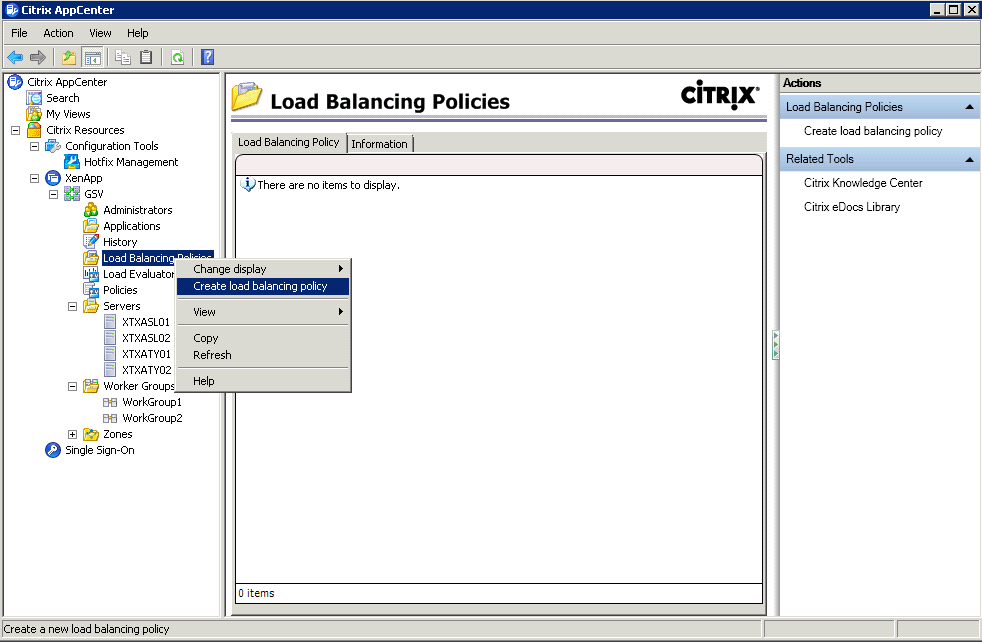982x642 pixels.
Task: Click the Paste clipboard toolbar icon
Action: 146,58
